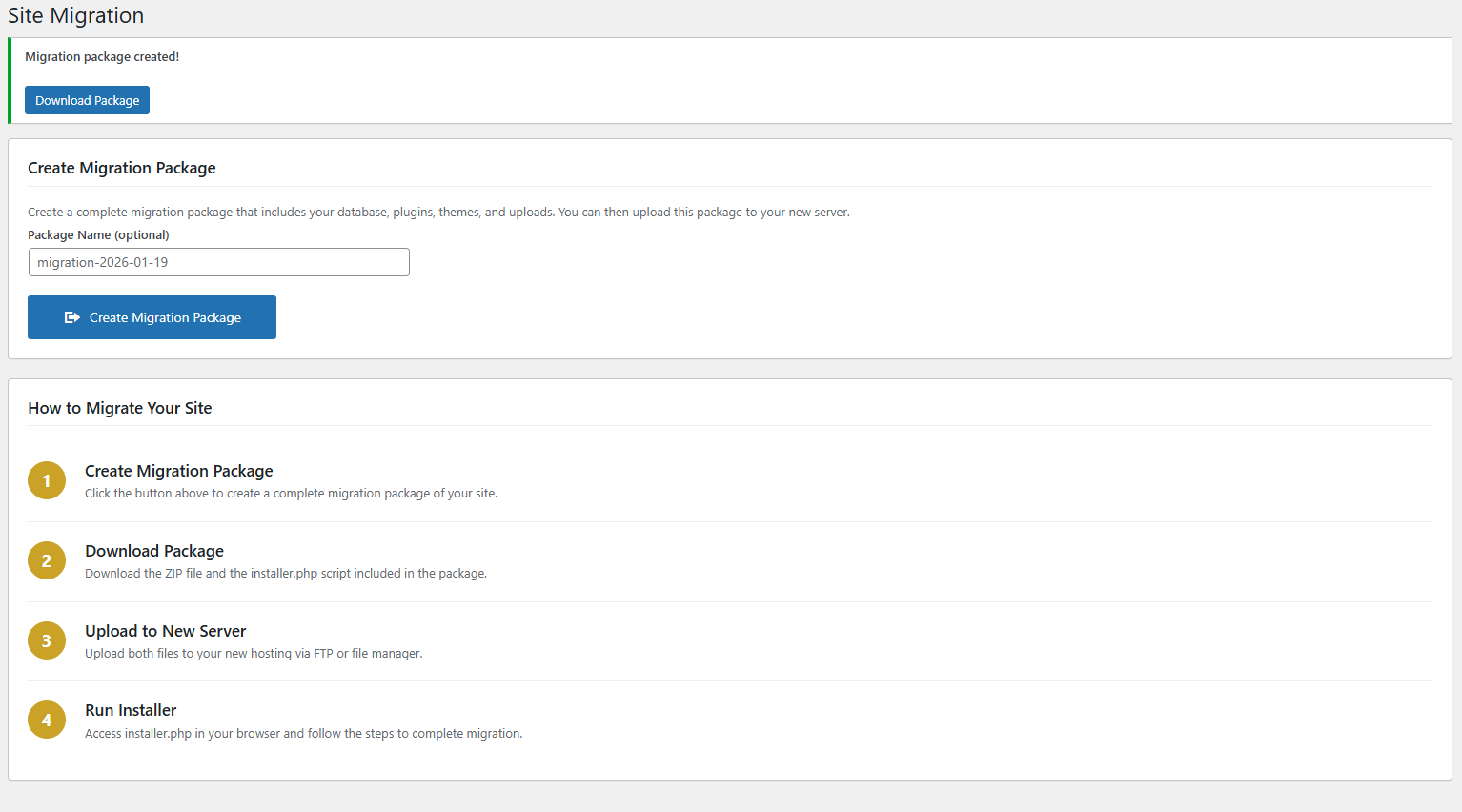Viewport: 1462px width, 812px height.
Task: Click the Download Package button in the notice
Action: 87,99
